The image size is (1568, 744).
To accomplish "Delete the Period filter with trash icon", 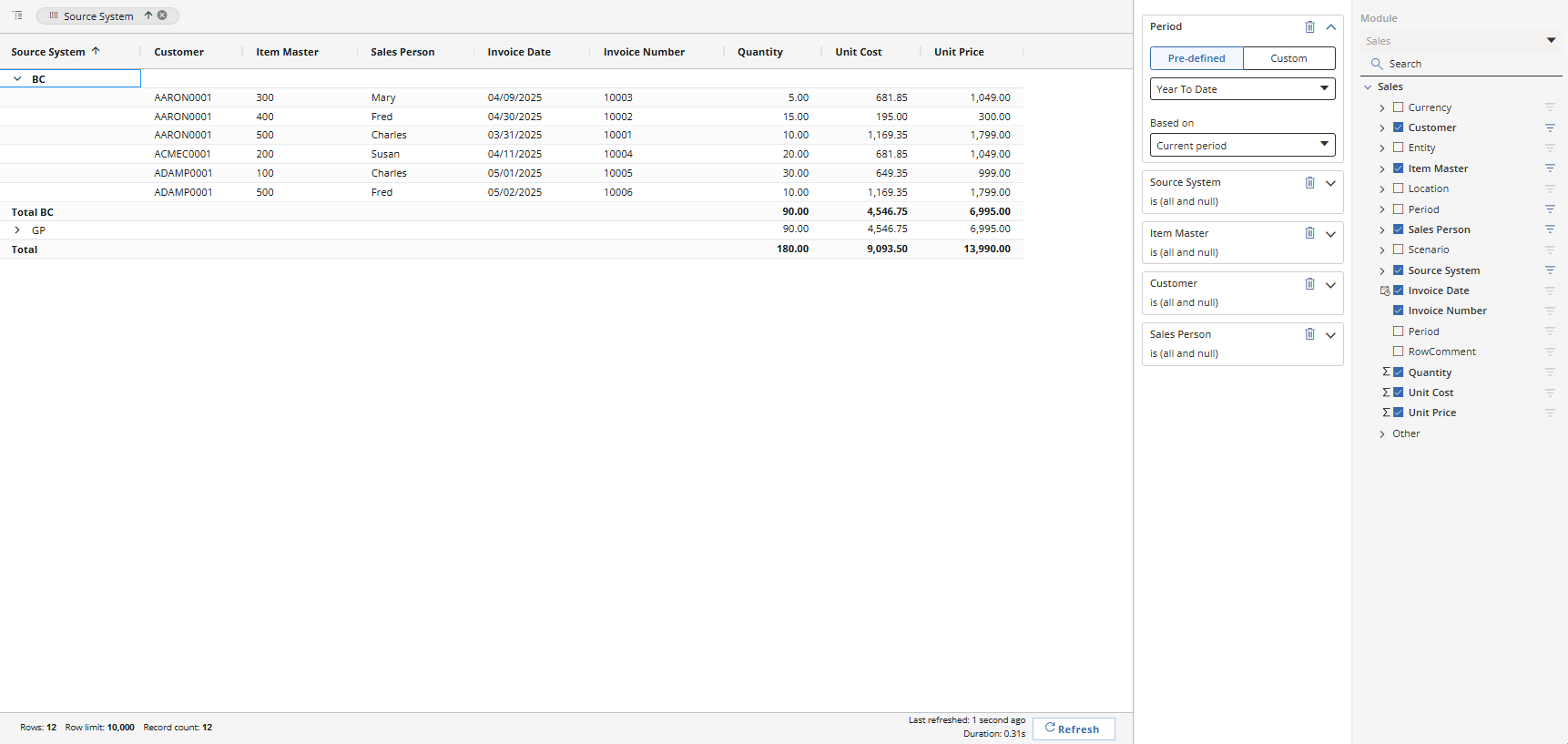I will click(1309, 27).
